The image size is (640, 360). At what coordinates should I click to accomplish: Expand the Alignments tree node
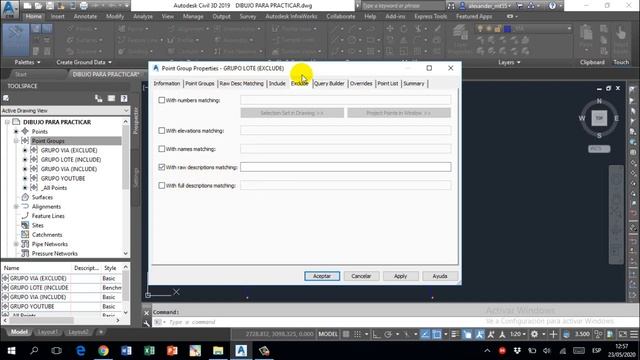coord(16,207)
